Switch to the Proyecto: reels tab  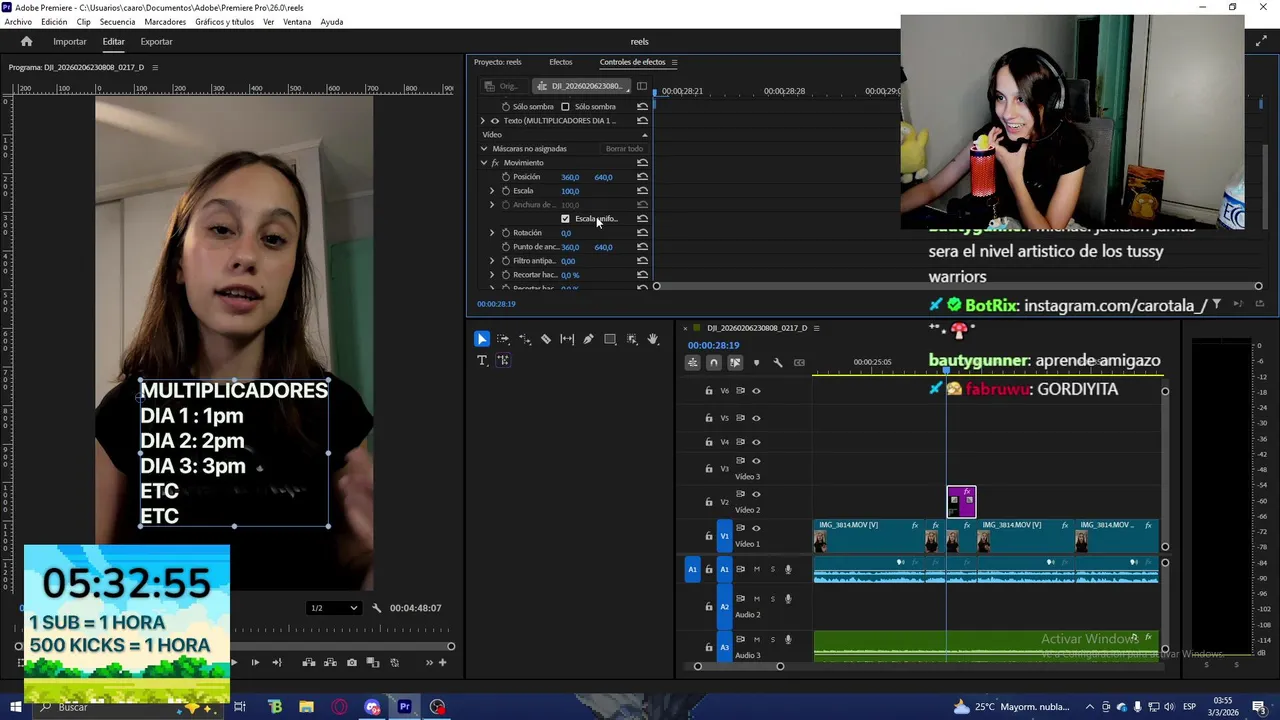[x=498, y=62]
